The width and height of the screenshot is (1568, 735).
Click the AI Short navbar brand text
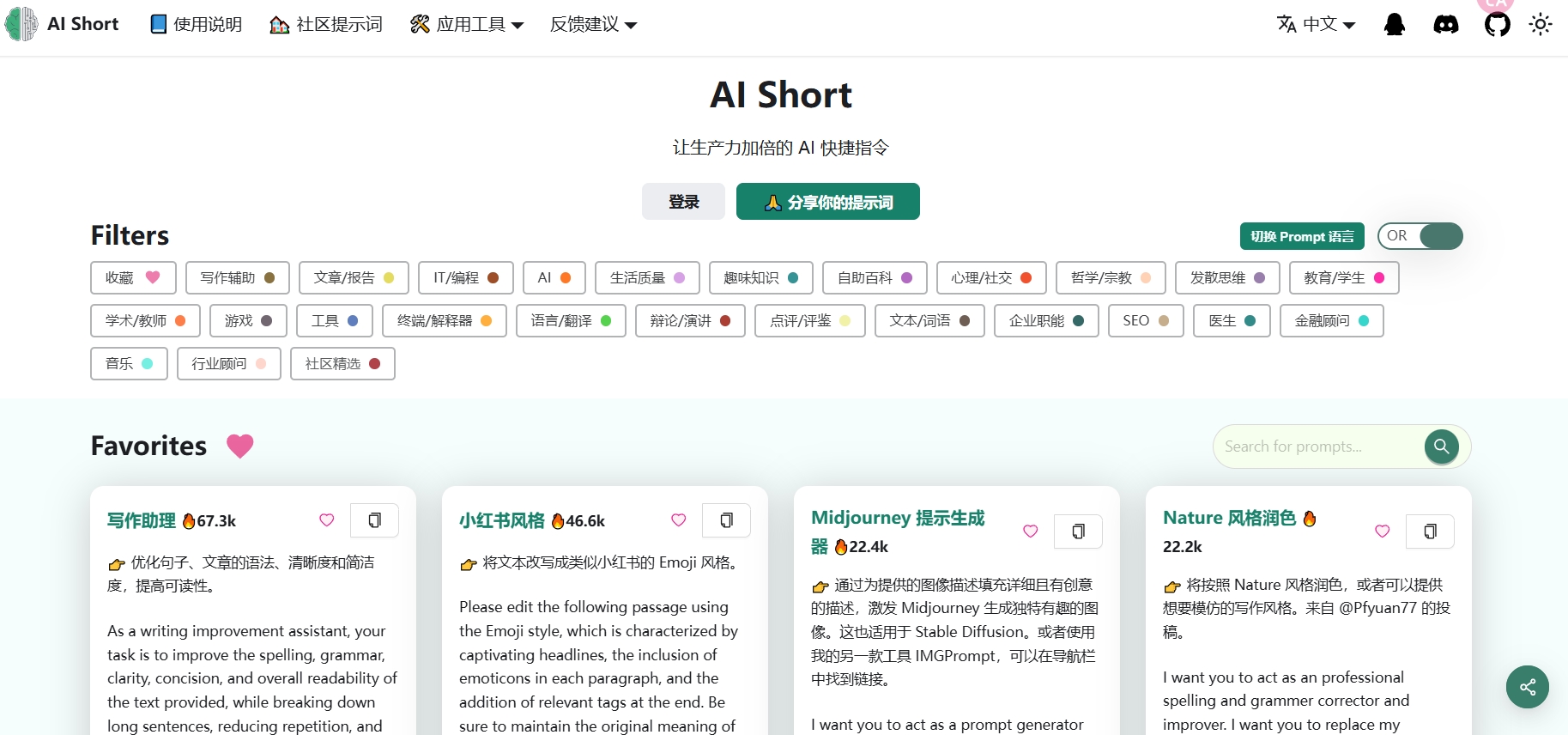pyautogui.click(x=83, y=24)
